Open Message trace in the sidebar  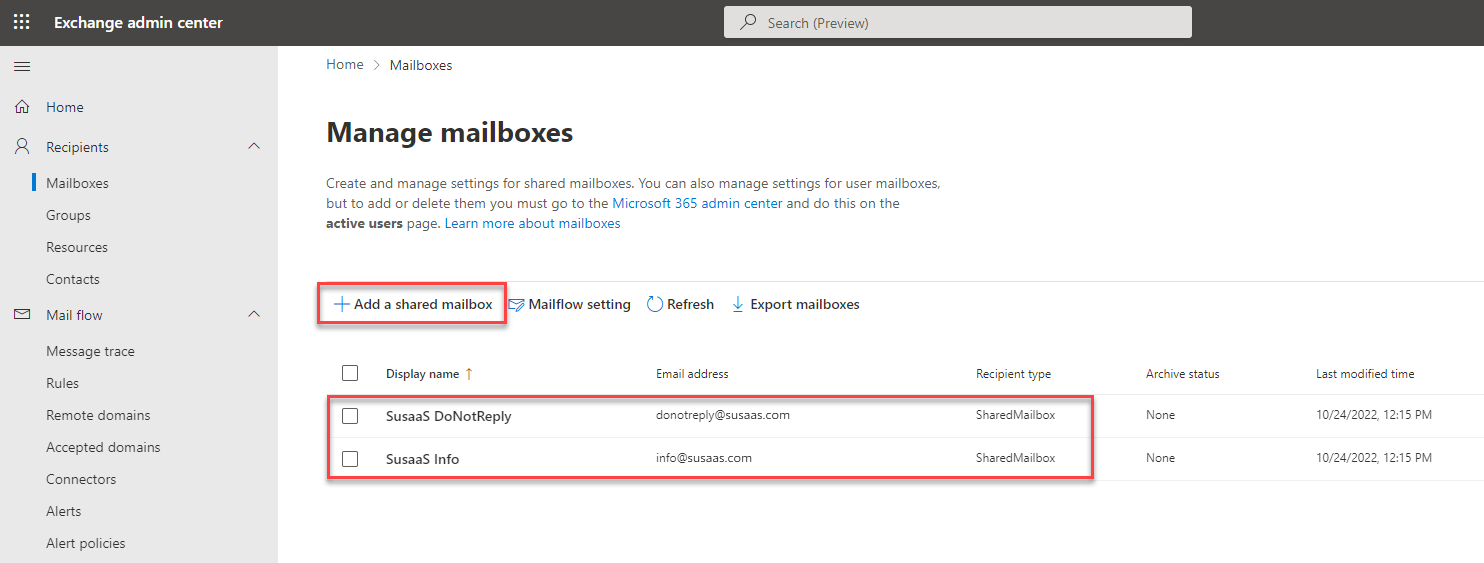[x=90, y=351]
